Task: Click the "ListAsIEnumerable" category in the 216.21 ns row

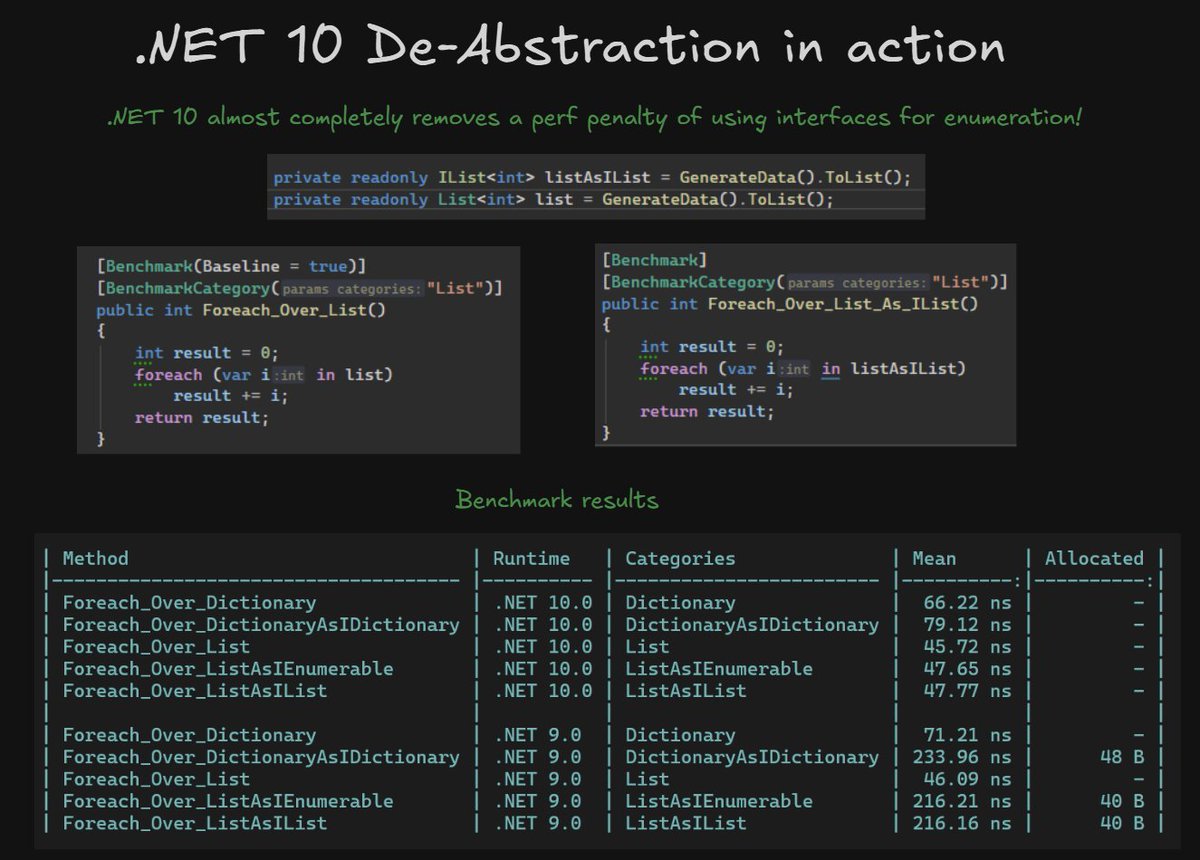Action: tap(719, 801)
